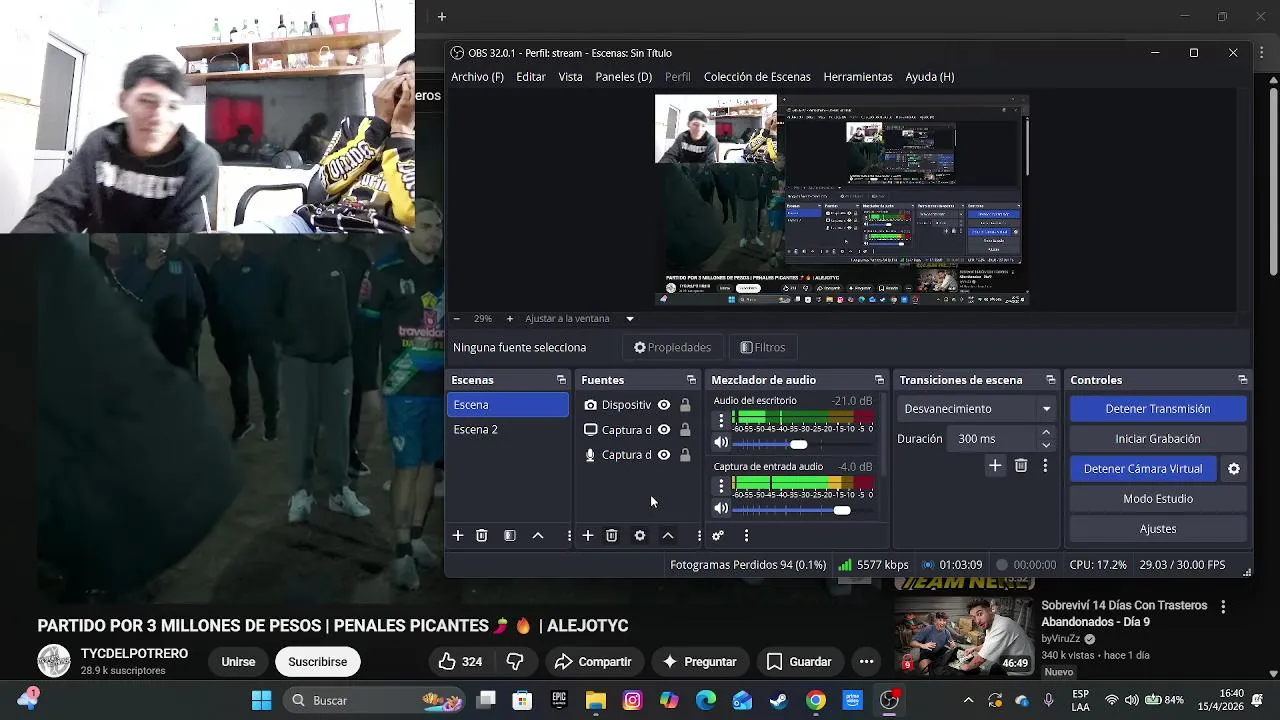Viewport: 1280px width, 720px height.
Task: Pop out the Controles dock panel
Action: click(1242, 380)
